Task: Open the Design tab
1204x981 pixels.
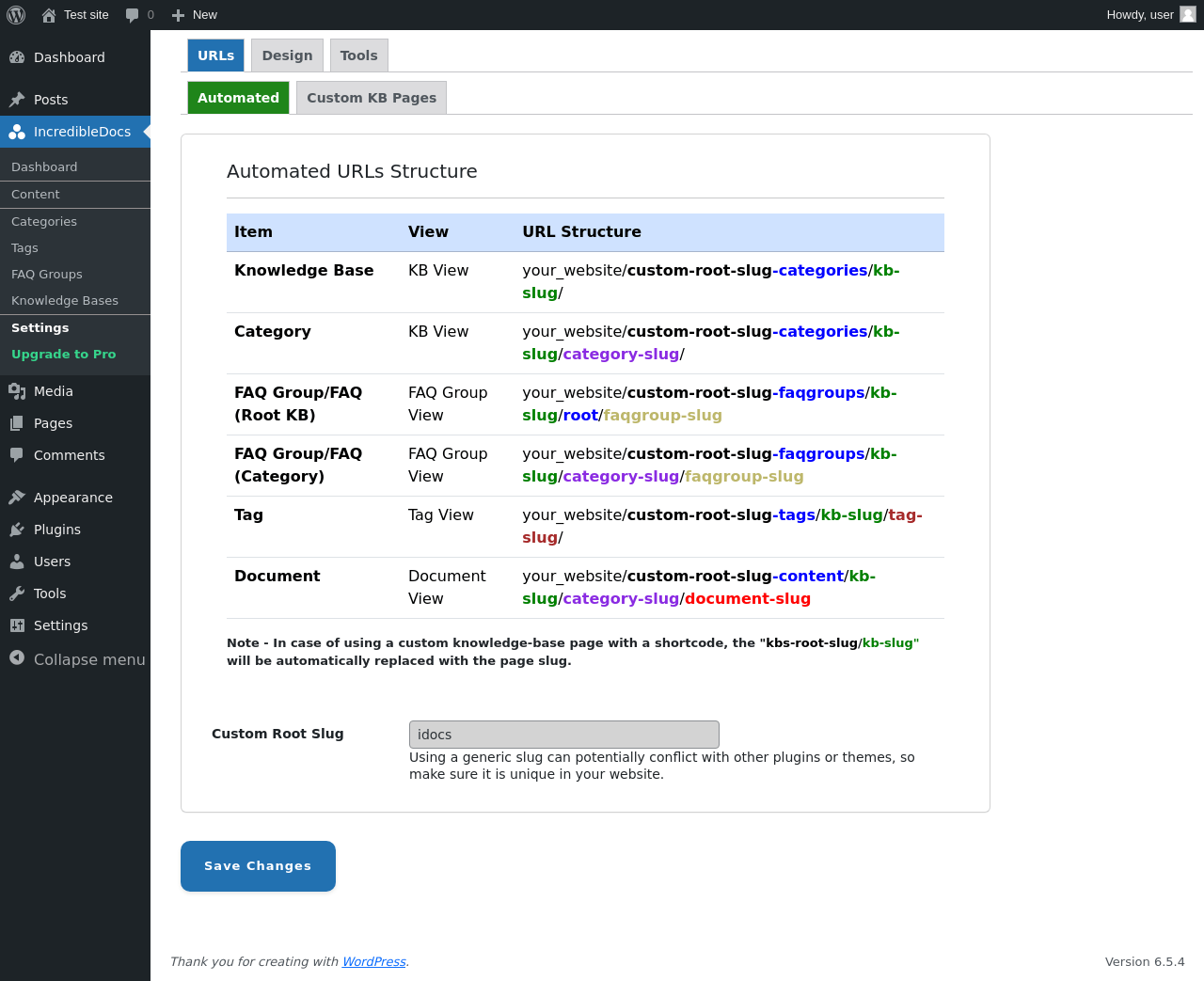Action: (287, 55)
